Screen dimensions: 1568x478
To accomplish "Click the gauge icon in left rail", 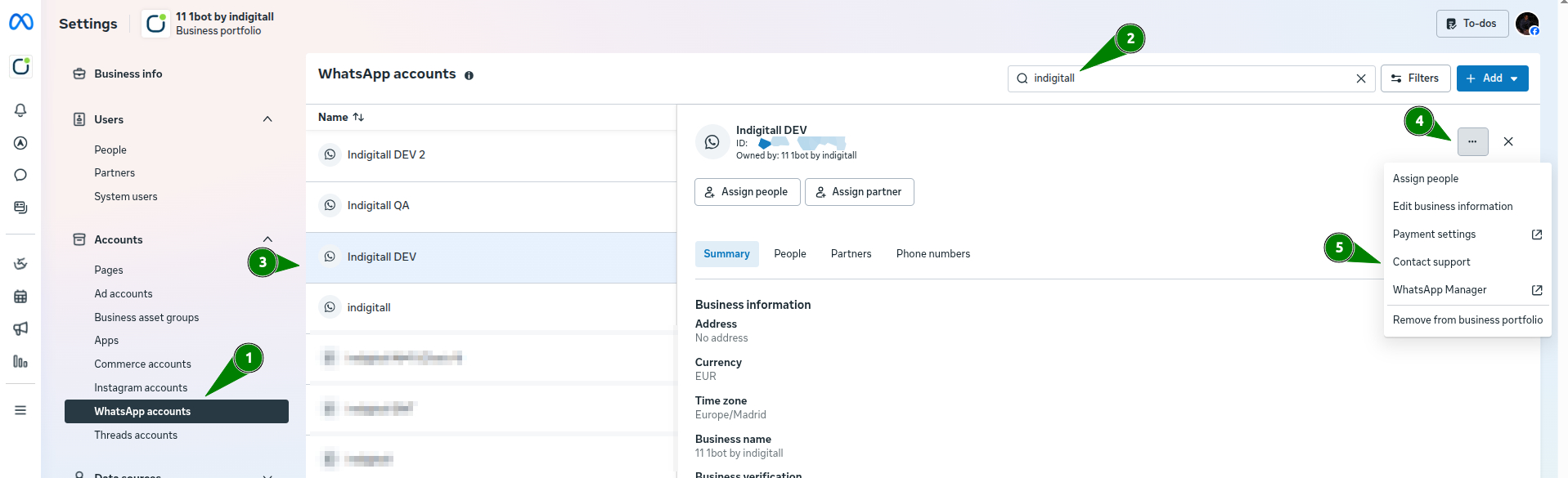I will point(20,264).
